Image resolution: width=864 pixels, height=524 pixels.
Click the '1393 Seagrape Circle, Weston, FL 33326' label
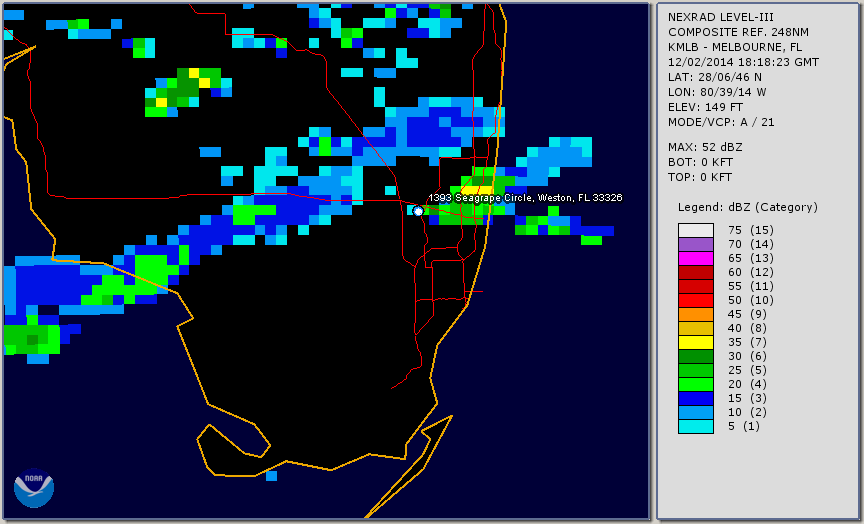[525, 198]
